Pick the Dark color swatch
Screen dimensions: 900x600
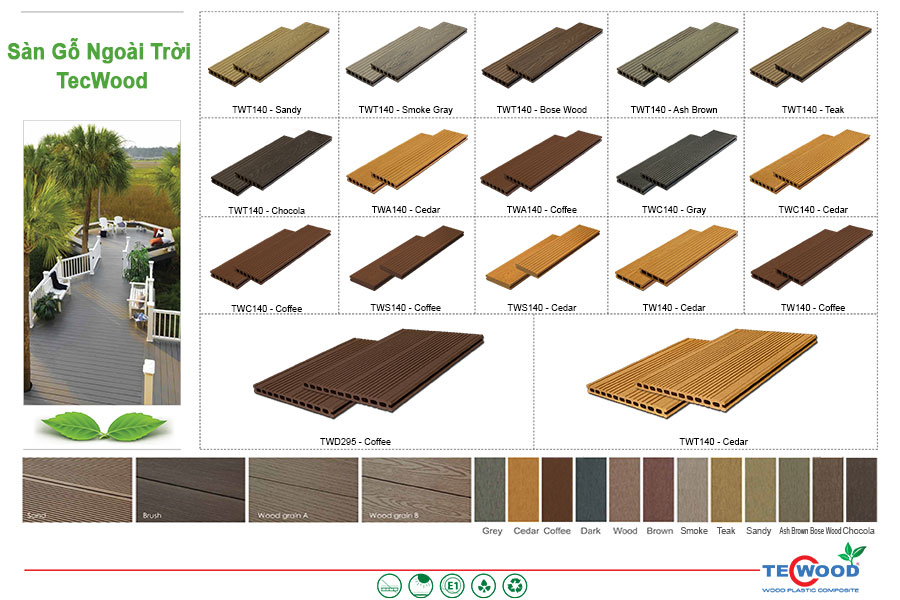[x=591, y=490]
